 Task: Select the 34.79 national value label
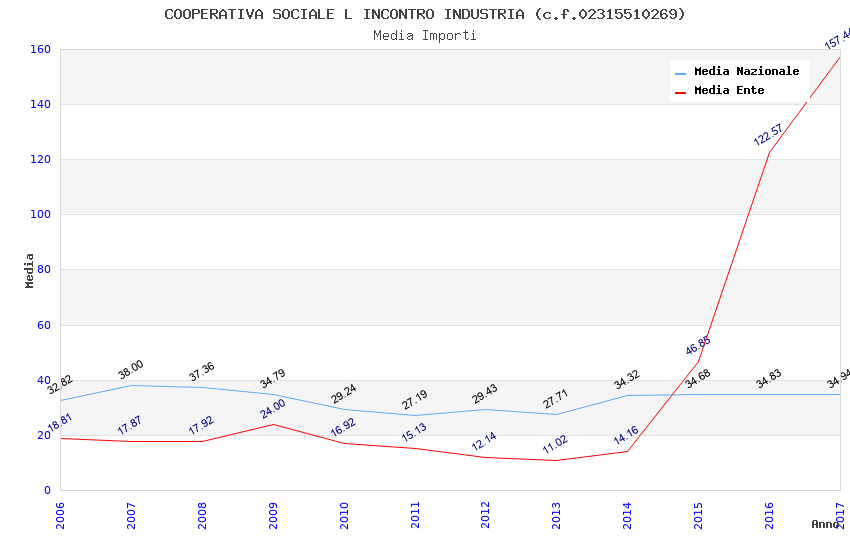[x=272, y=378]
